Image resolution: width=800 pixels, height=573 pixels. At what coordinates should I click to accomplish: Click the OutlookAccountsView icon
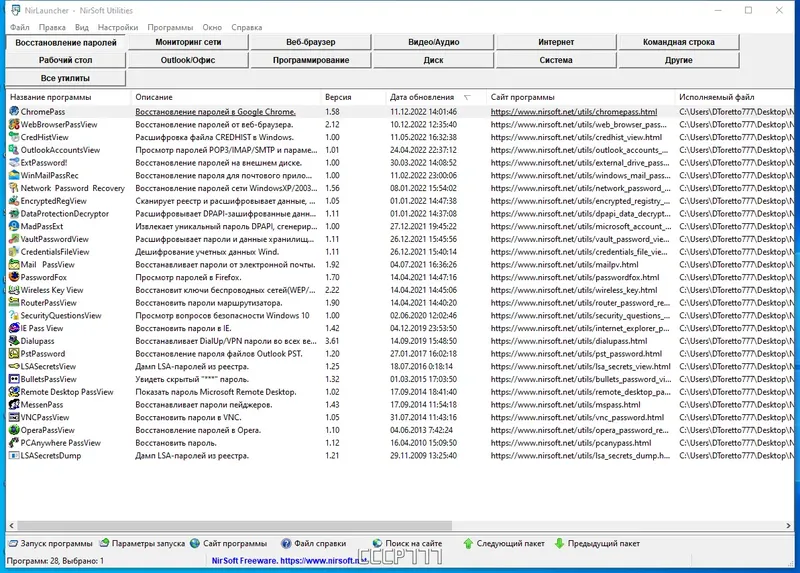(x=14, y=150)
